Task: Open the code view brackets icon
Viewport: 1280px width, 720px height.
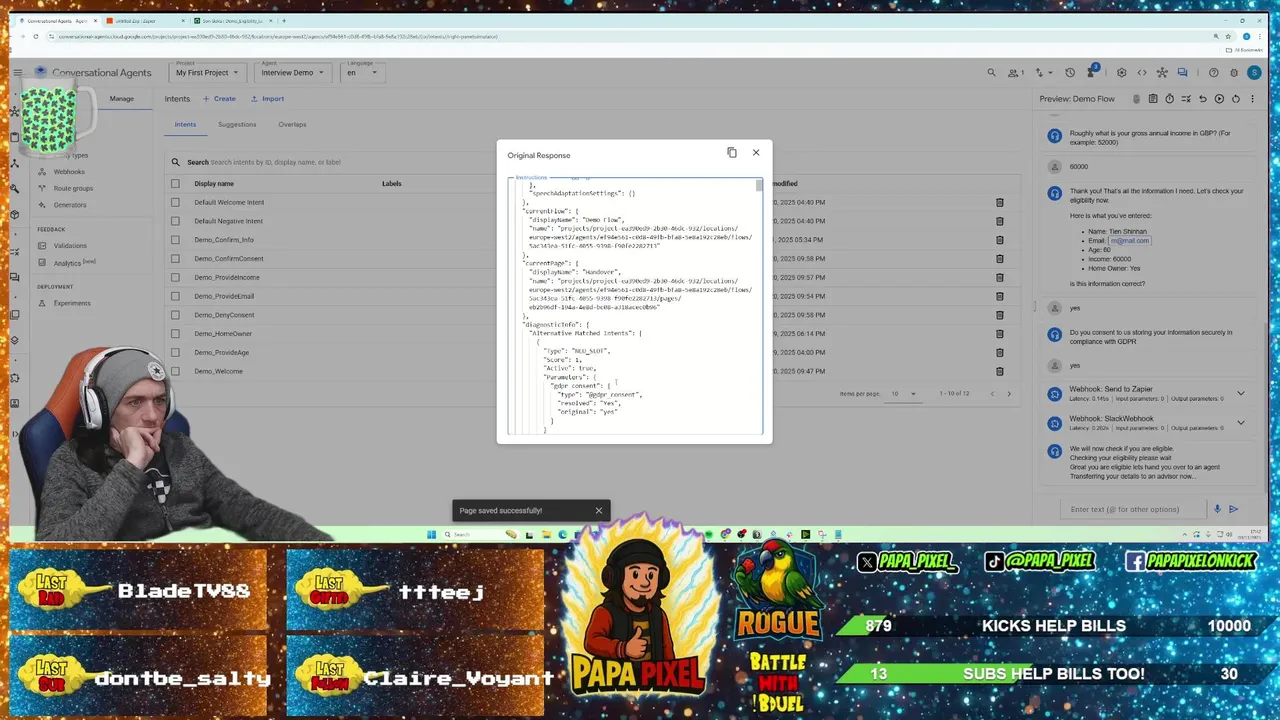Action: click(x=1142, y=72)
